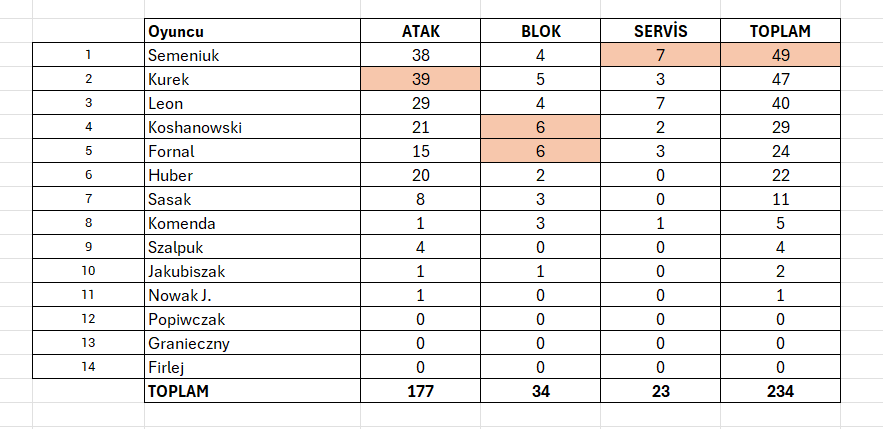Image resolution: width=883 pixels, height=429 pixels.
Task: Click the BLOK column header cell
Action: click(x=541, y=32)
